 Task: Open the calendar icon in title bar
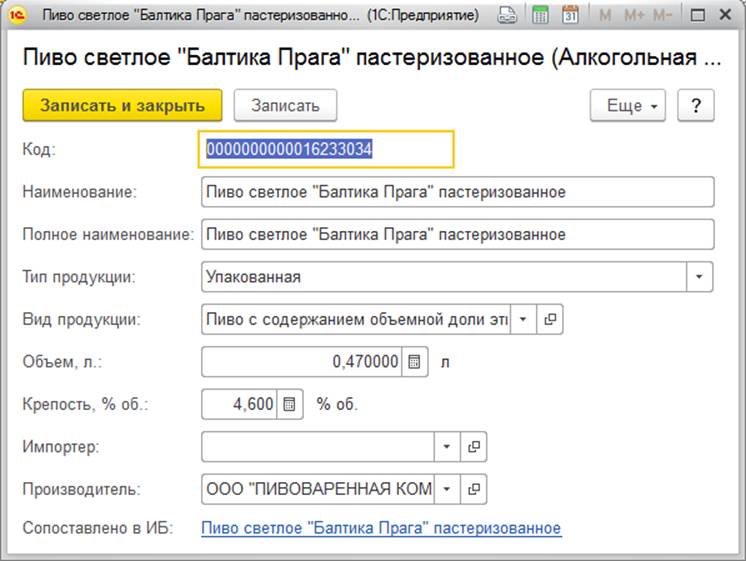coord(570,16)
